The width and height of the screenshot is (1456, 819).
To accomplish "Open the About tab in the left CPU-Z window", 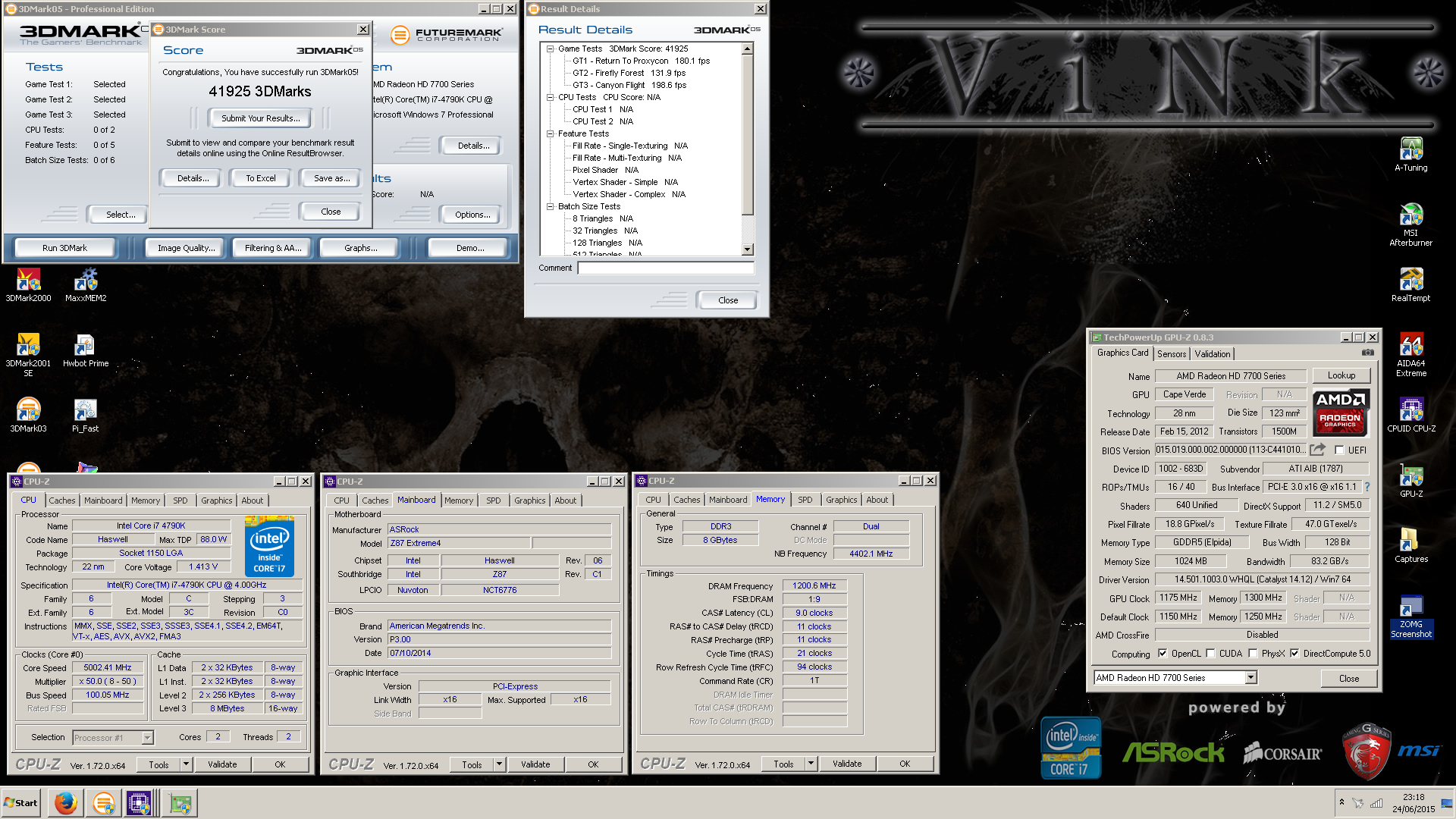I will click(252, 500).
